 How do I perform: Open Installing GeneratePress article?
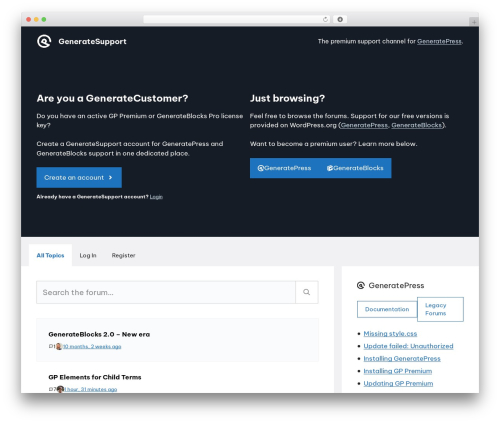tap(402, 359)
